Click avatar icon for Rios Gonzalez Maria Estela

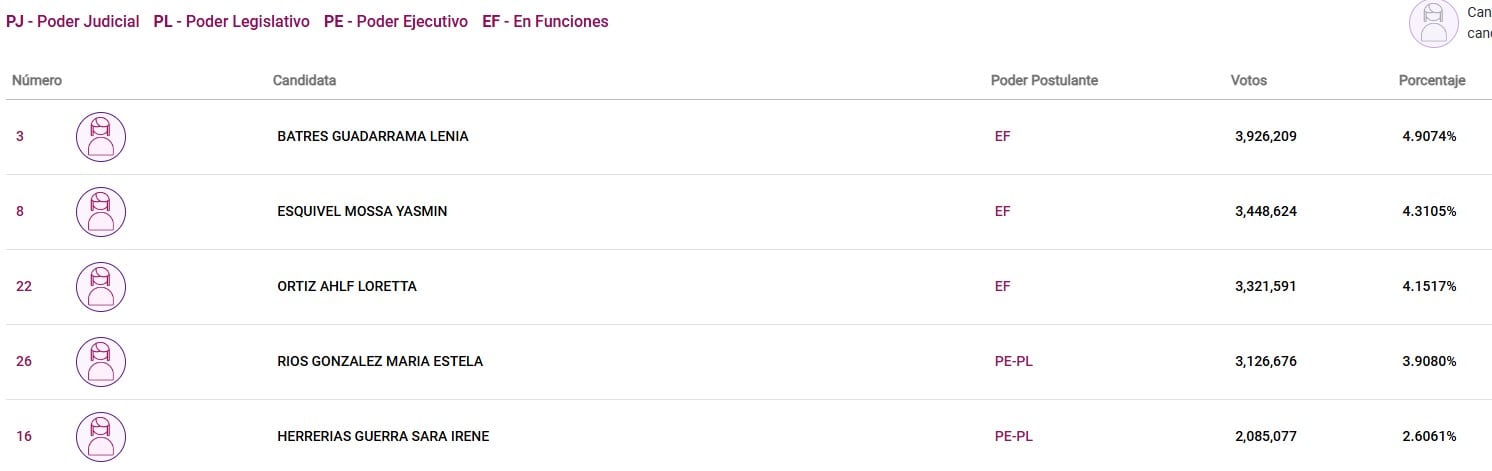coord(101,362)
